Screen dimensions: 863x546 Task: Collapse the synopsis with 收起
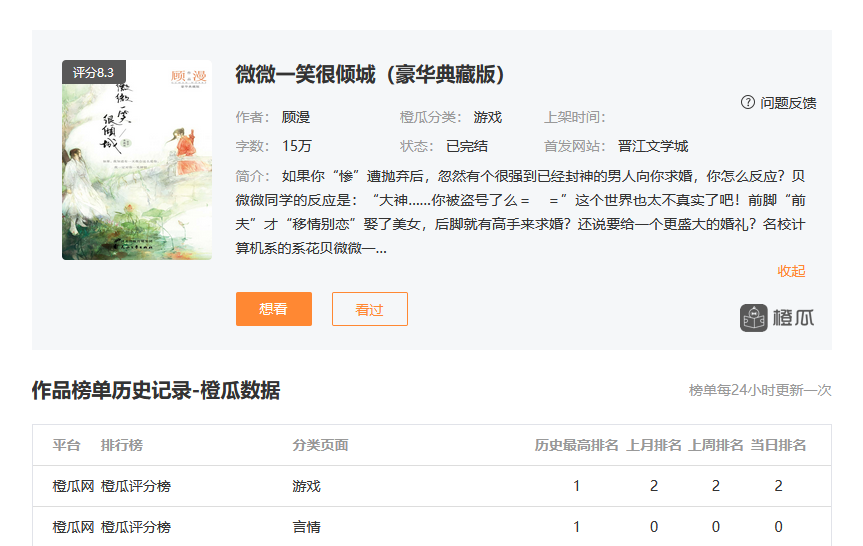click(791, 271)
